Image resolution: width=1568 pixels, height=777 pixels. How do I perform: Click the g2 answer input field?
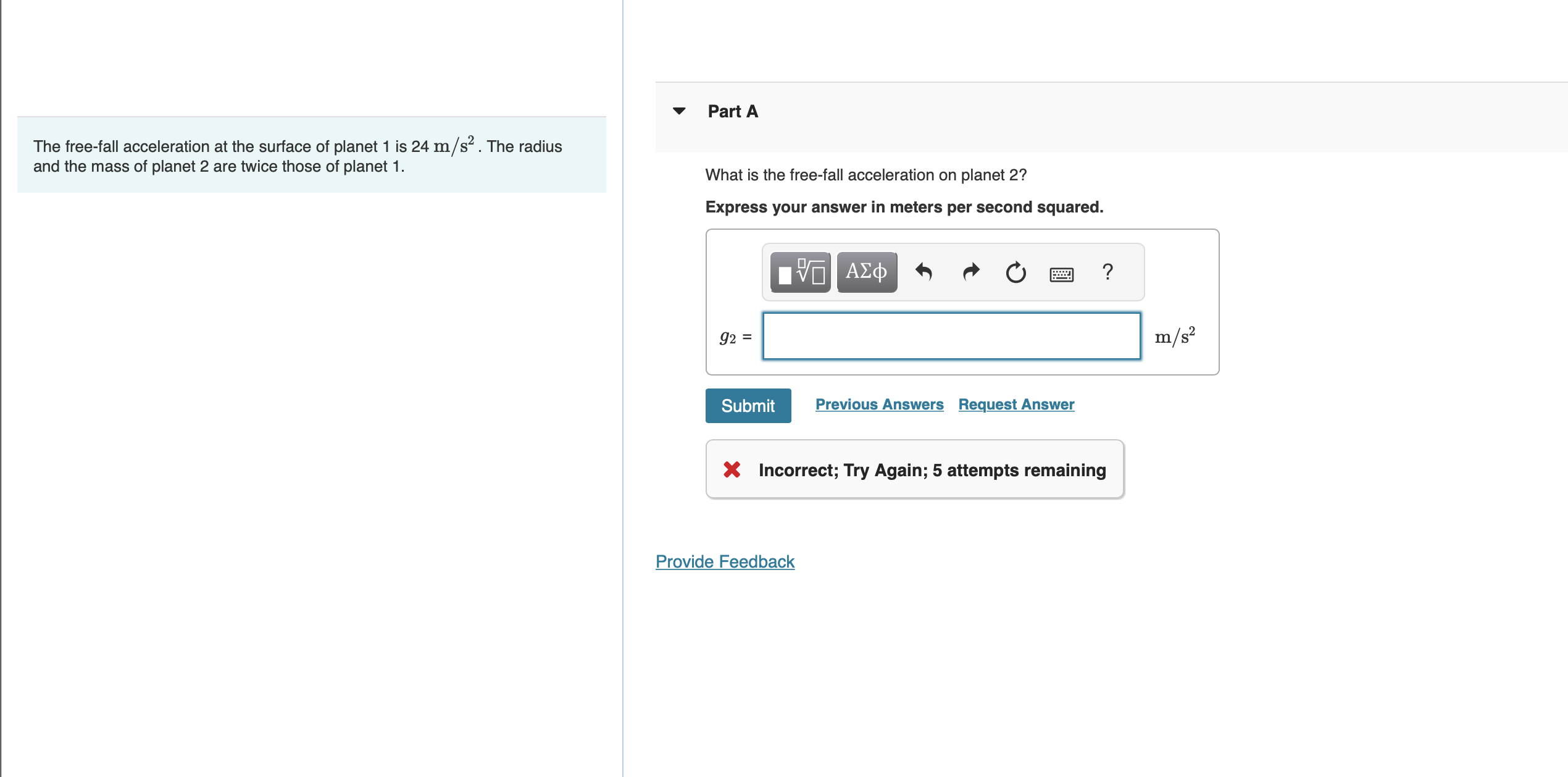[951, 336]
